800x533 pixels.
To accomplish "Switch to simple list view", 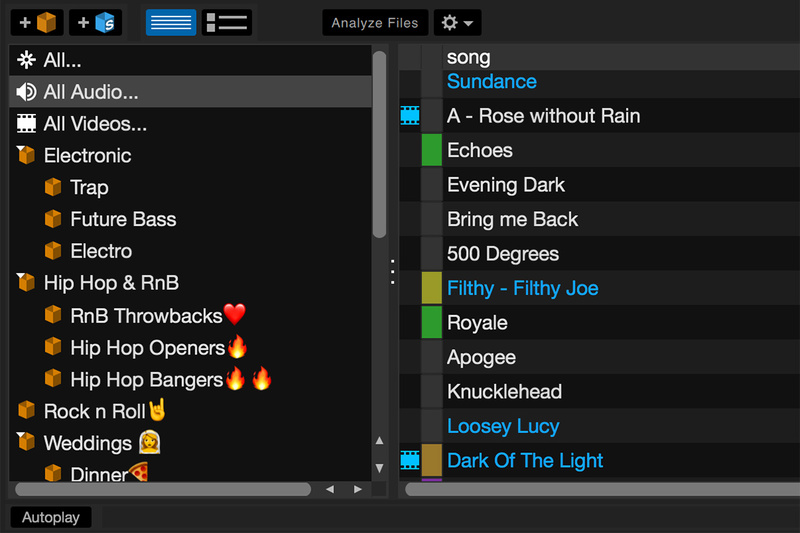I will pos(171,22).
